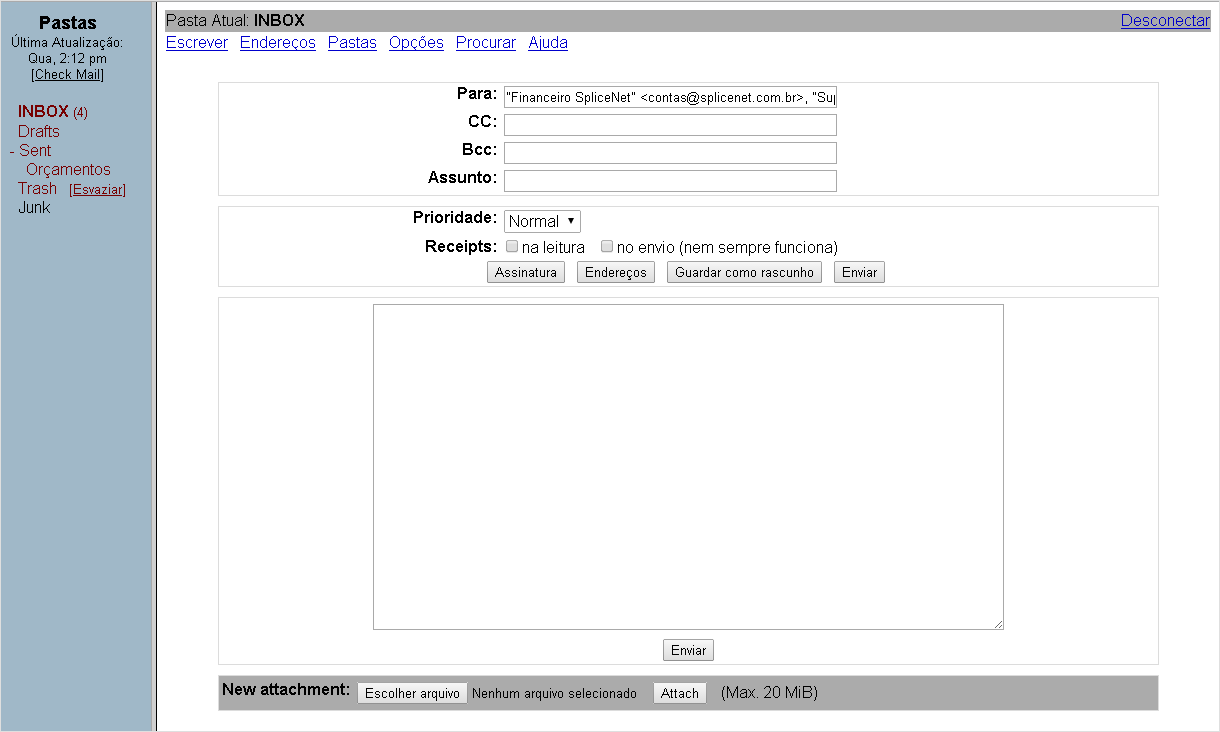The width and height of the screenshot is (1220, 732).
Task: Open the Opções menu link
Action: click(x=416, y=43)
